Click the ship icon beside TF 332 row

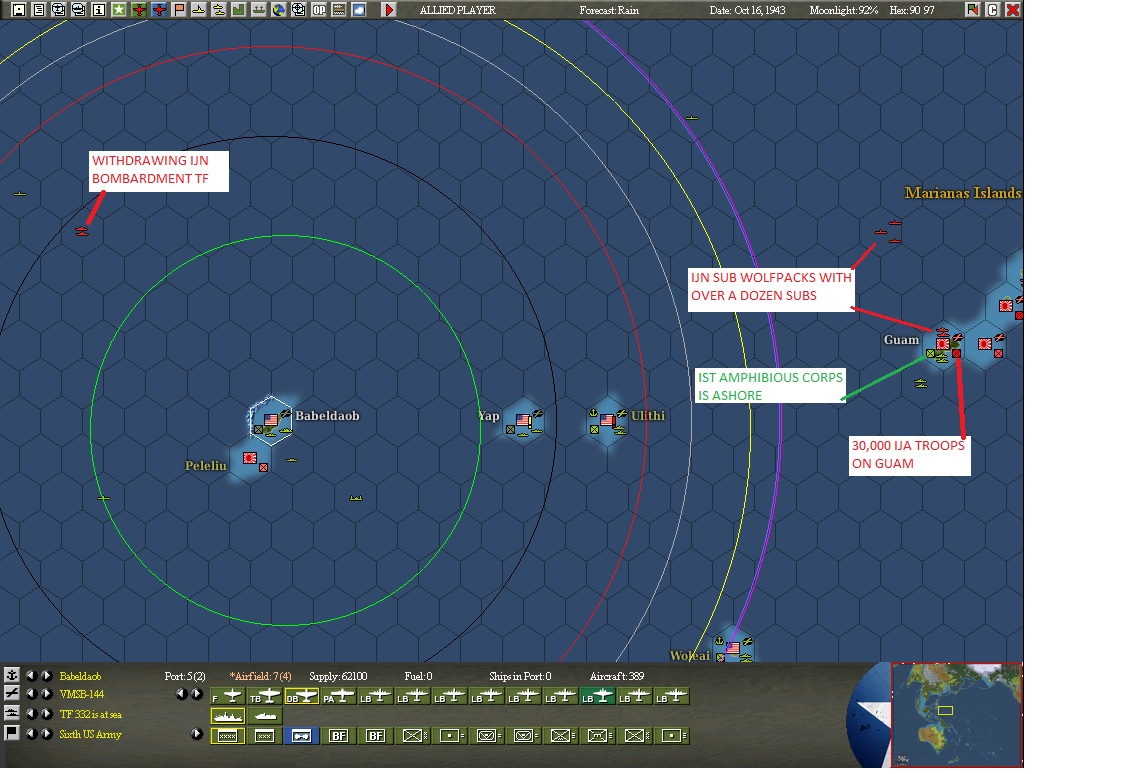pyautogui.click(x=12, y=714)
